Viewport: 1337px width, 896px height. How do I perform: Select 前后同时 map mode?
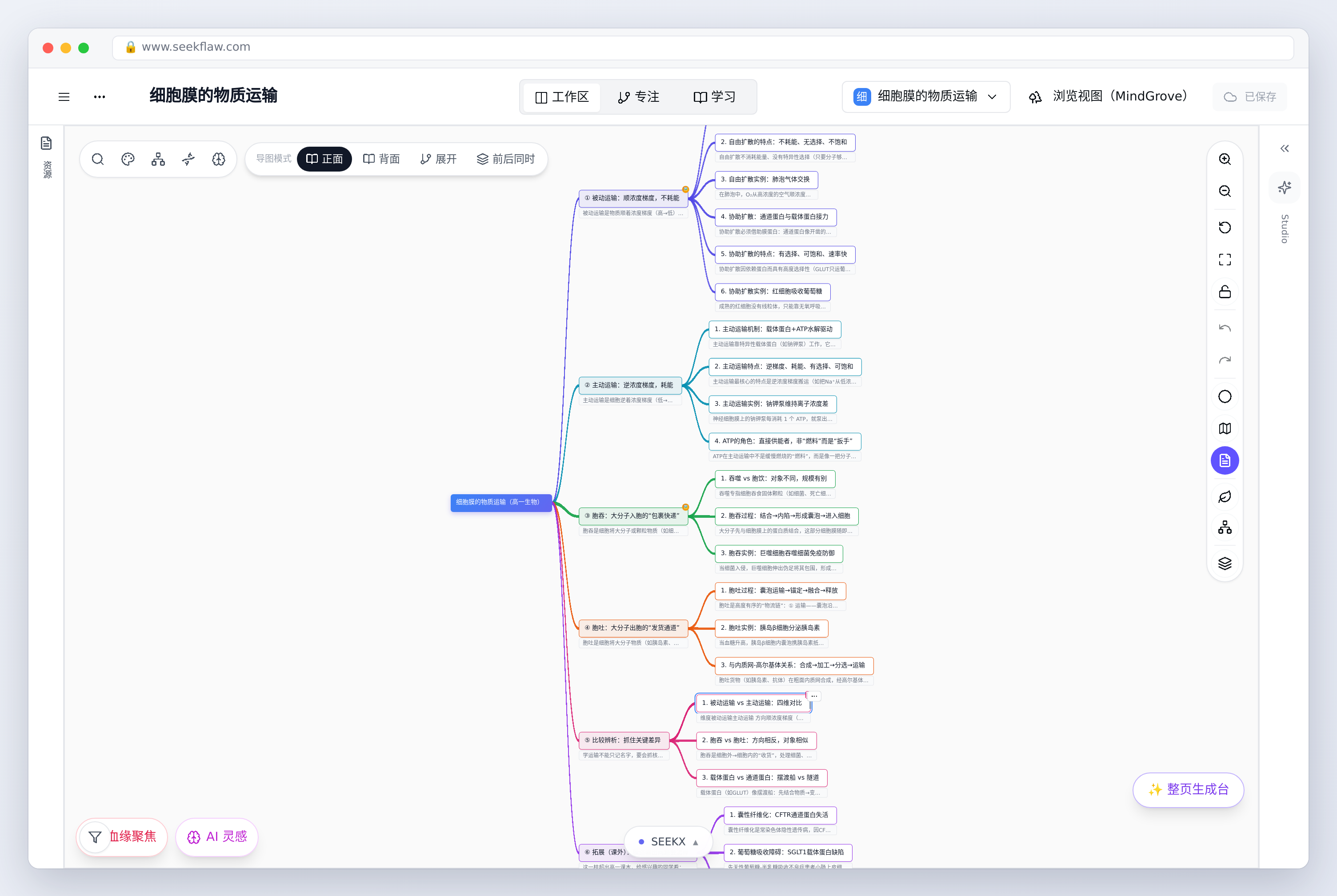click(x=506, y=159)
